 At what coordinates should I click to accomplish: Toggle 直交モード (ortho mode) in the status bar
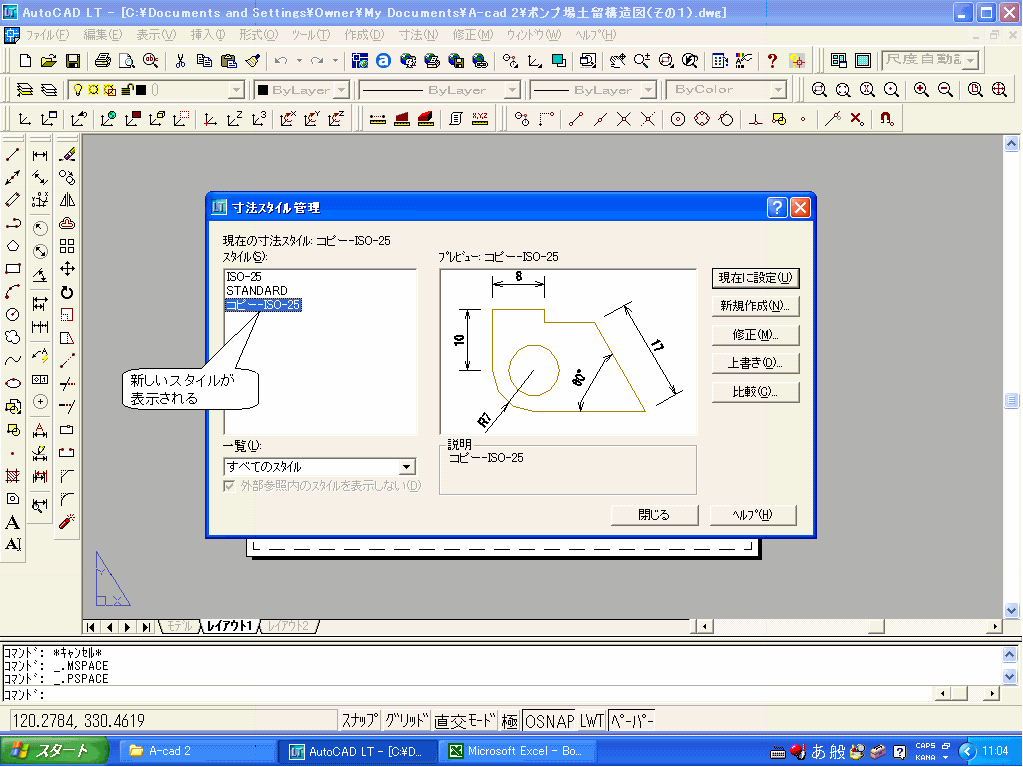465,721
